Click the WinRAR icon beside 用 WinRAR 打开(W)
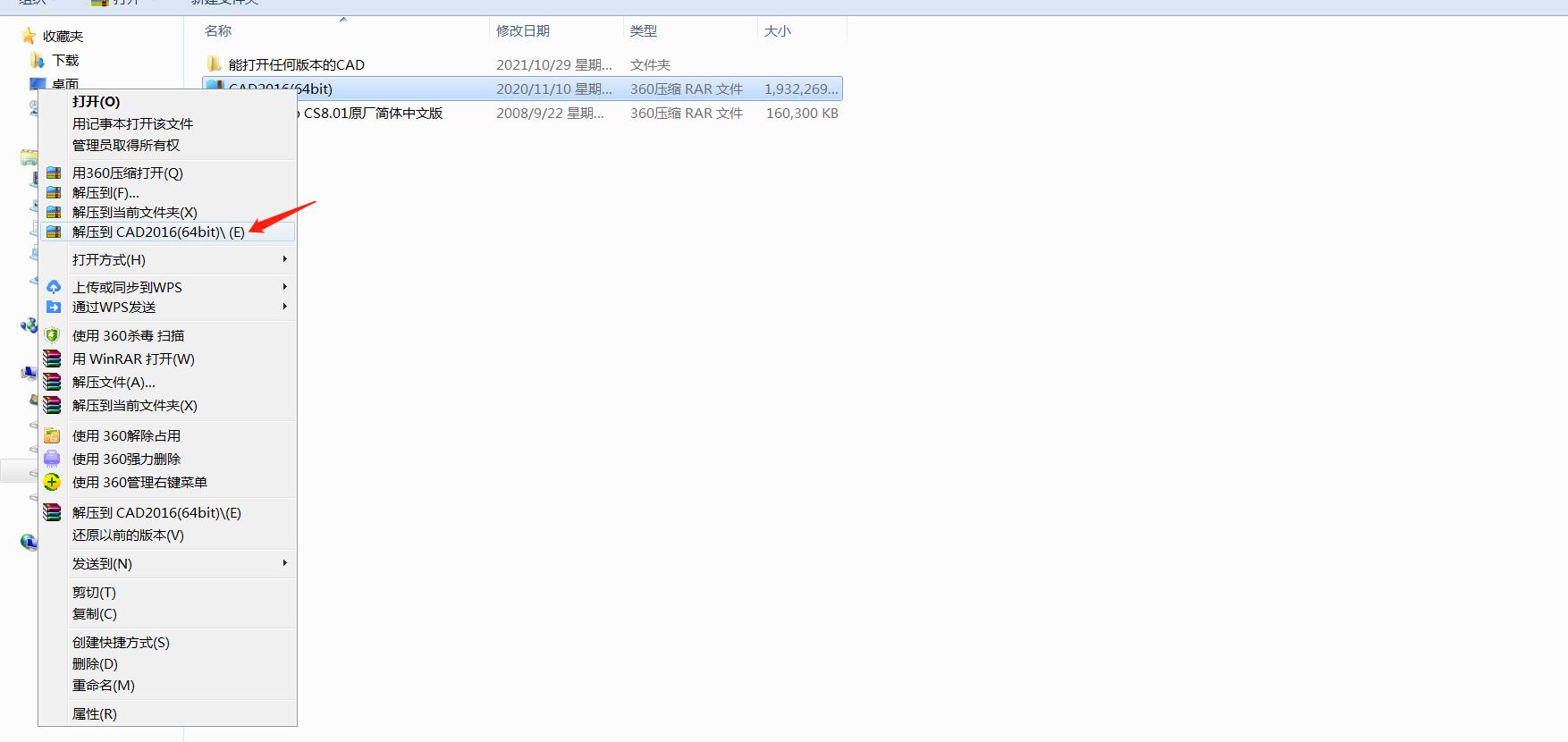This screenshot has height=742, width=1568. pos(53,359)
